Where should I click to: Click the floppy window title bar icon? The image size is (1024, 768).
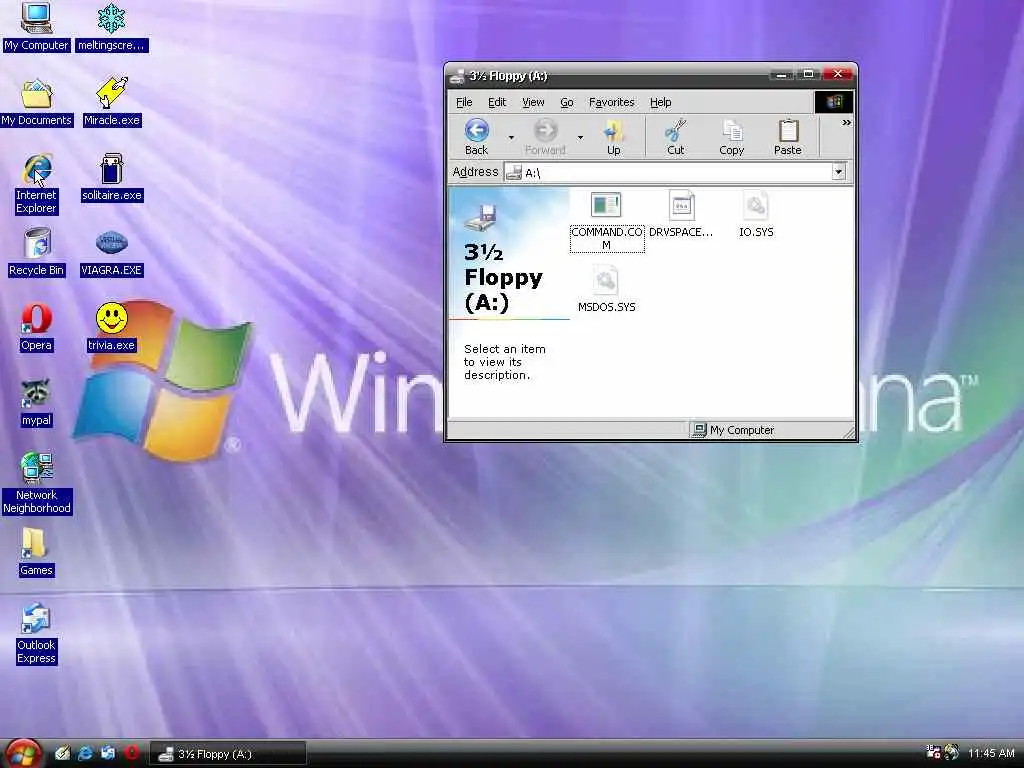pos(457,76)
